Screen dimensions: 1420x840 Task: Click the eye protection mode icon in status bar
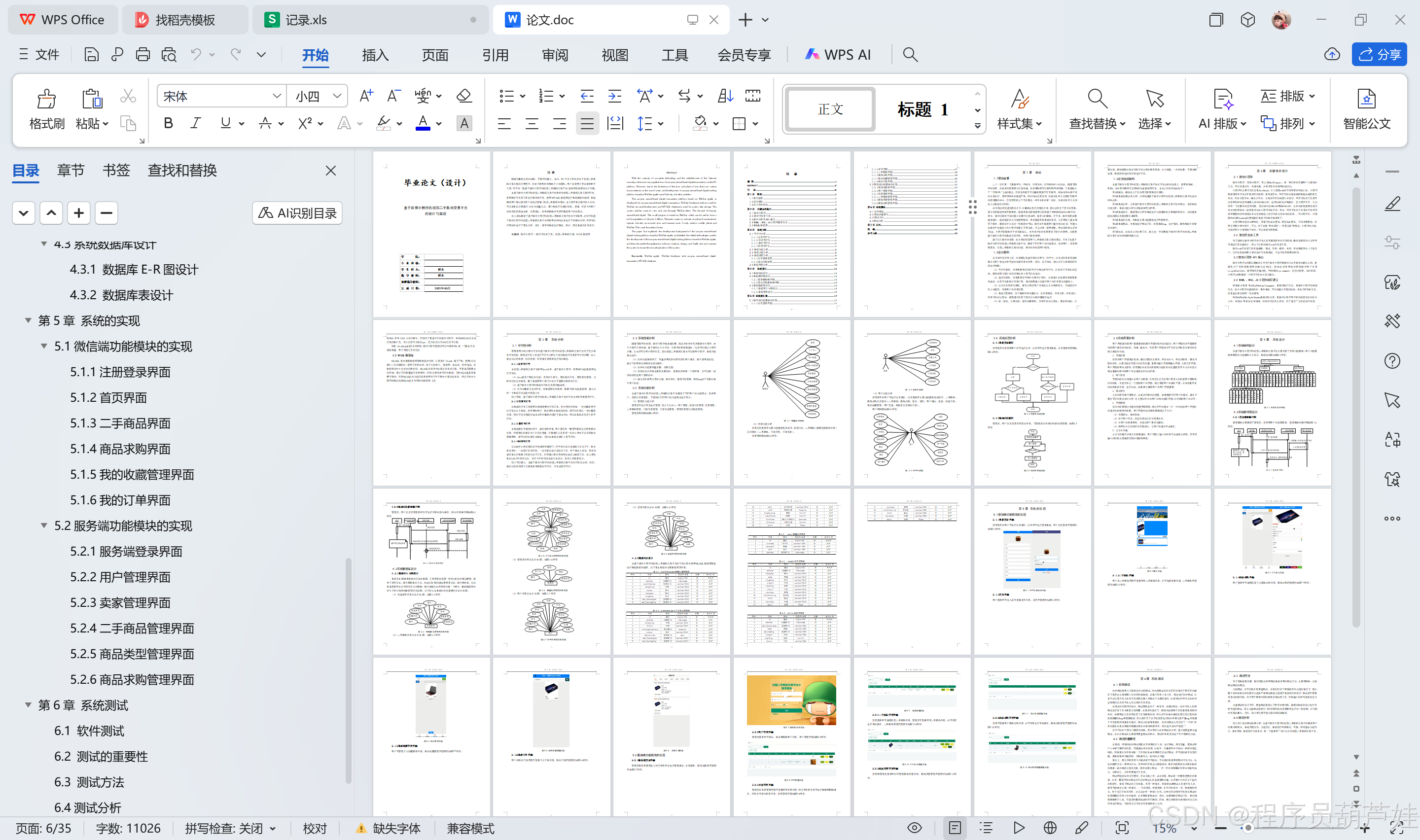(x=914, y=828)
